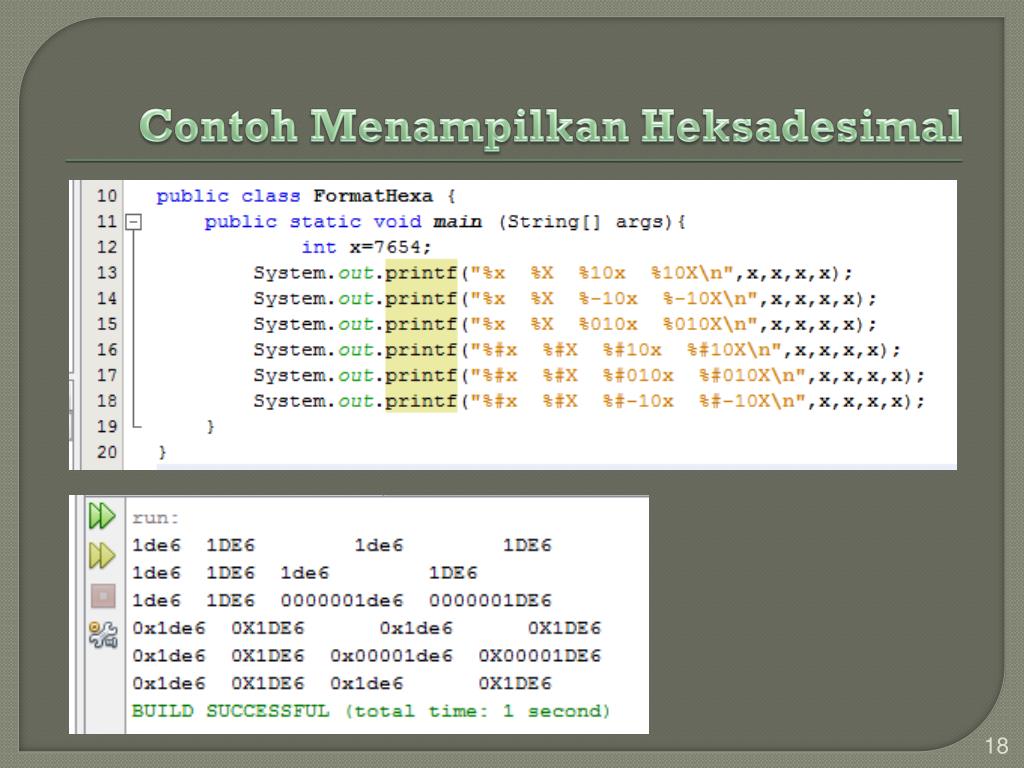Viewport: 1024px width, 768px height.
Task: Click line number 19 in the gutter
Action: pyautogui.click(x=106, y=426)
